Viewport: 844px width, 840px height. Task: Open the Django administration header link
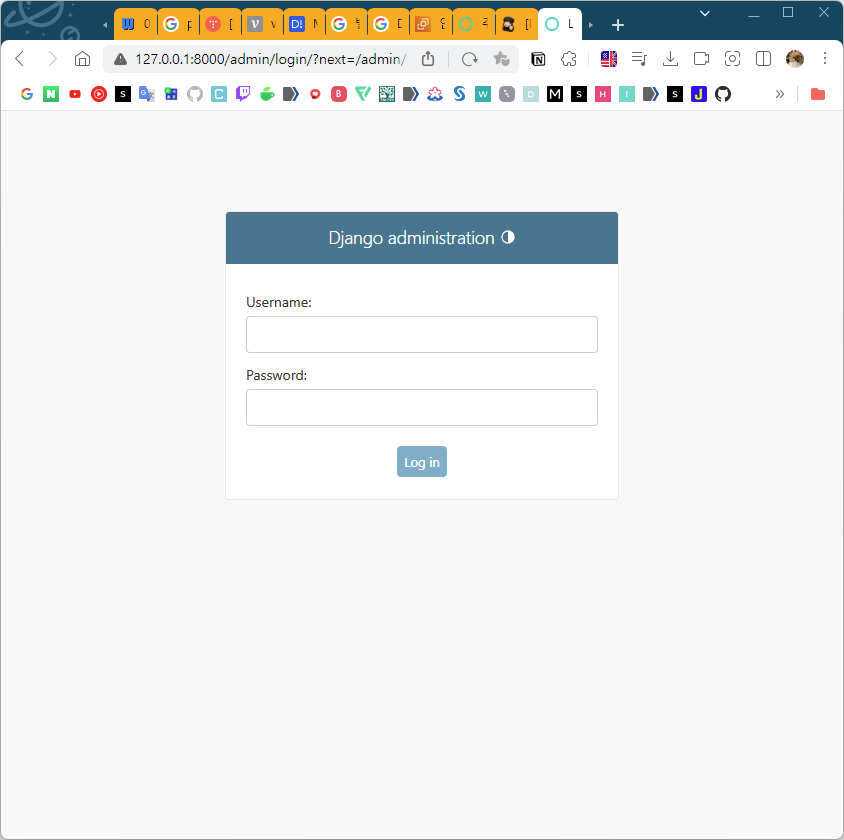411,238
